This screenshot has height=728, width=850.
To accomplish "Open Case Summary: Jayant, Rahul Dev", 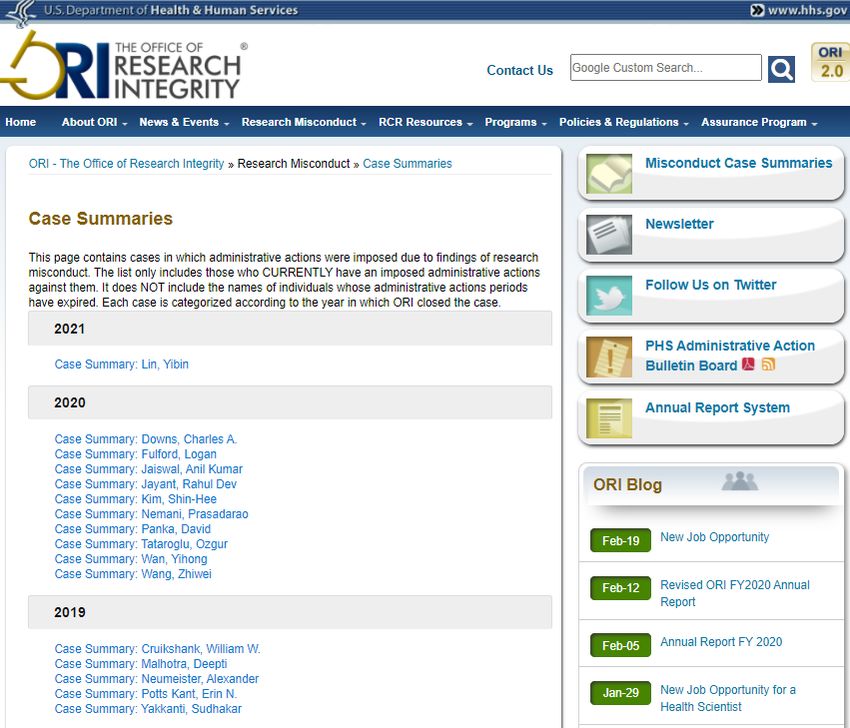I will [145, 484].
